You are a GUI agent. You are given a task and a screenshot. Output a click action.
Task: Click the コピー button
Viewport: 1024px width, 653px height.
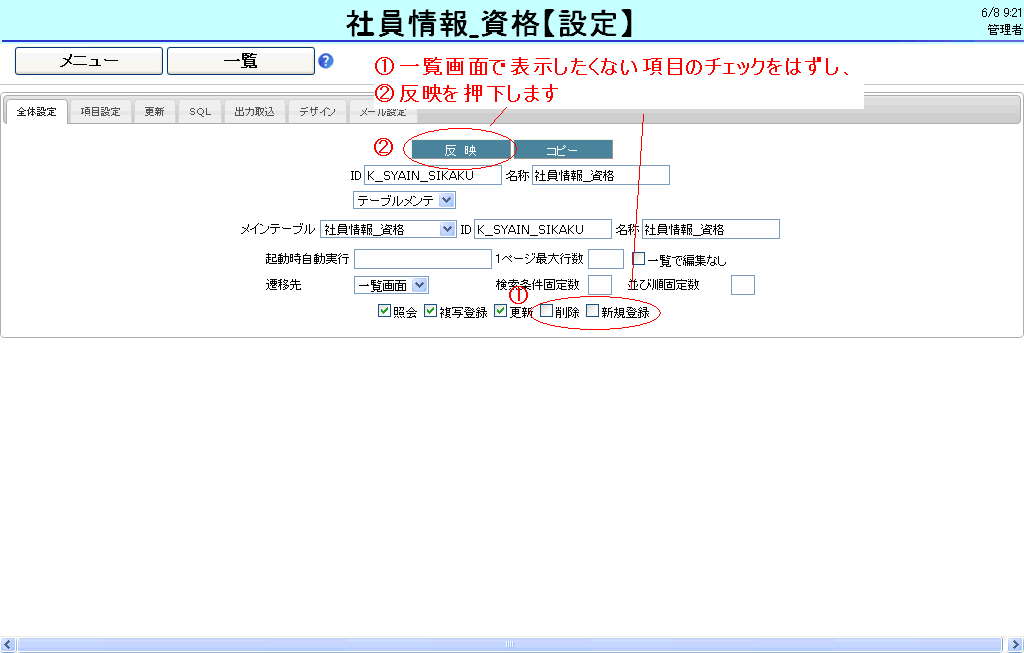pyautogui.click(x=563, y=150)
